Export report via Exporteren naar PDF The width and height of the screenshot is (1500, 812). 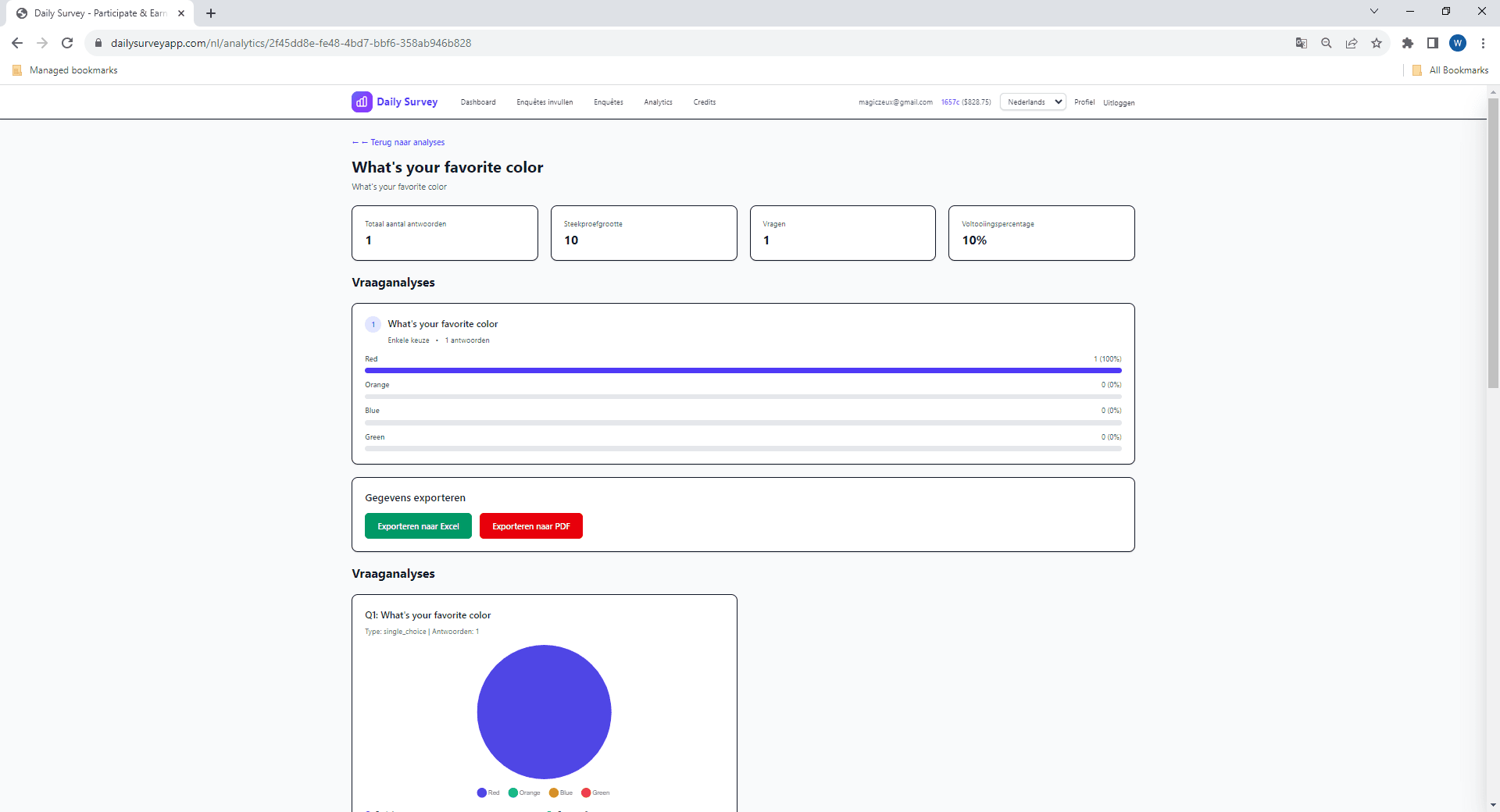(530, 525)
